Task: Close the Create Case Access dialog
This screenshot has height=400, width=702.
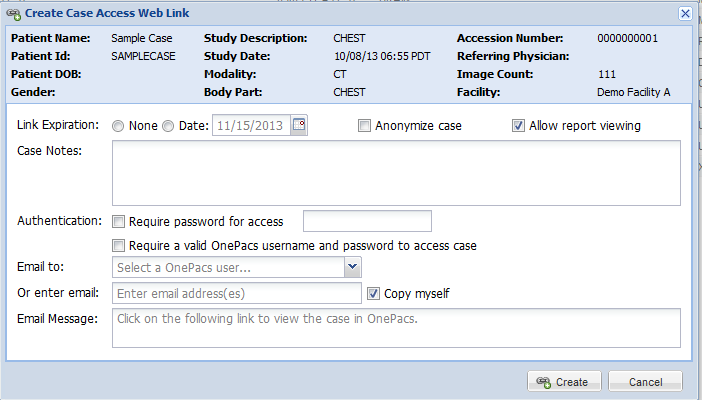Action: pos(685,13)
